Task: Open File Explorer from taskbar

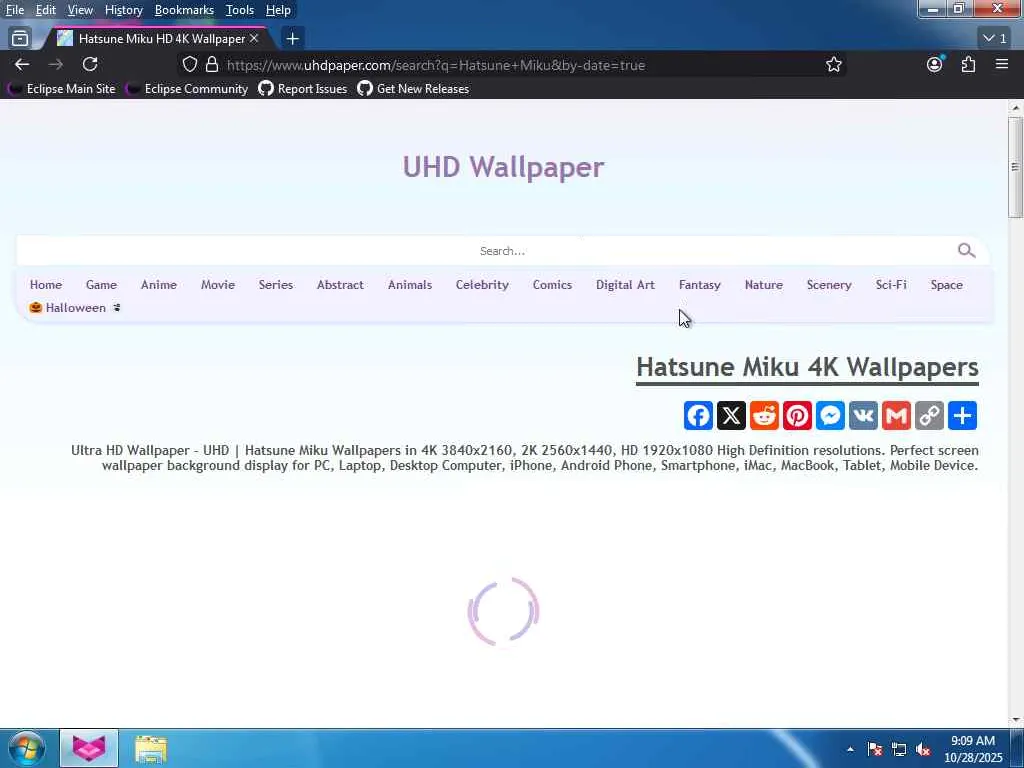Action: pos(151,749)
